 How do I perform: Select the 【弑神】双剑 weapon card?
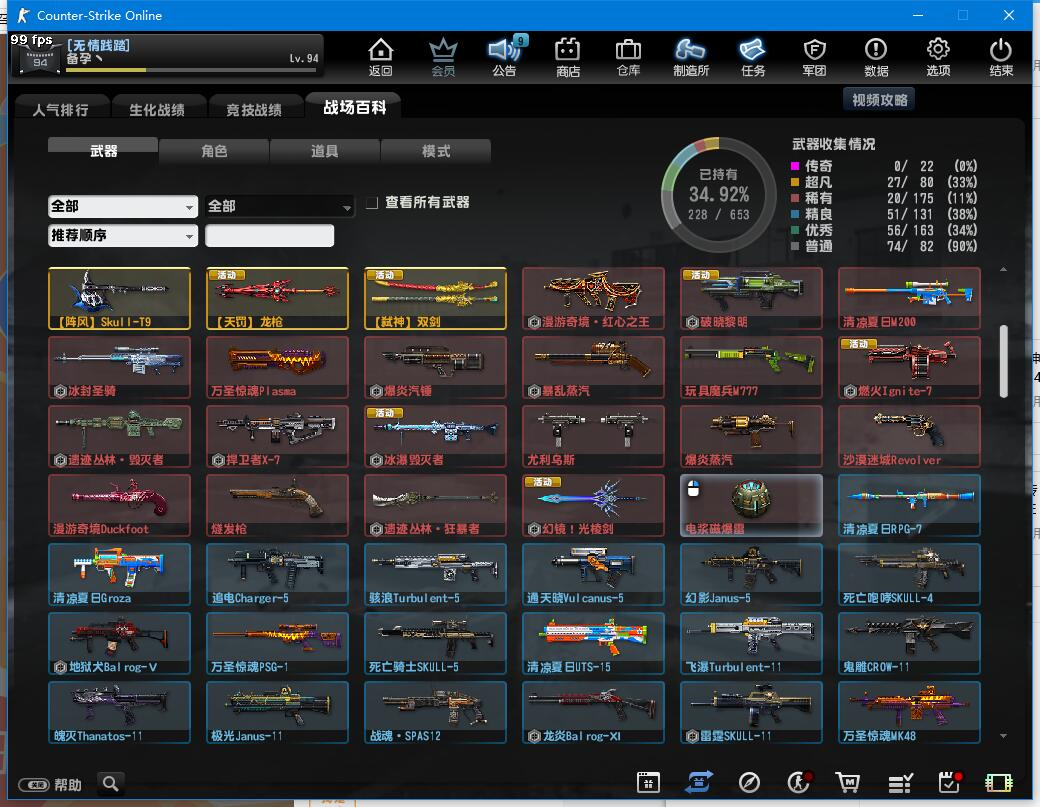tap(435, 298)
